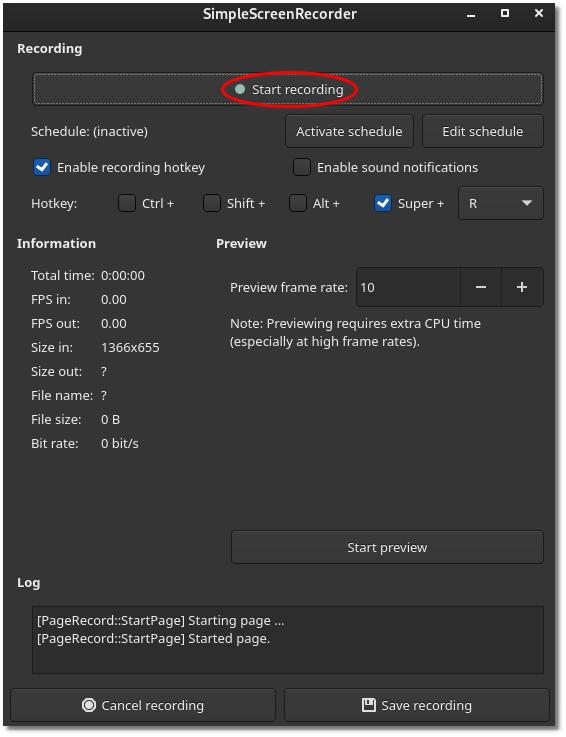Click the 'Schedule: (inactive)' label
The height and width of the screenshot is (737, 566).
pyautogui.click(x=89, y=131)
